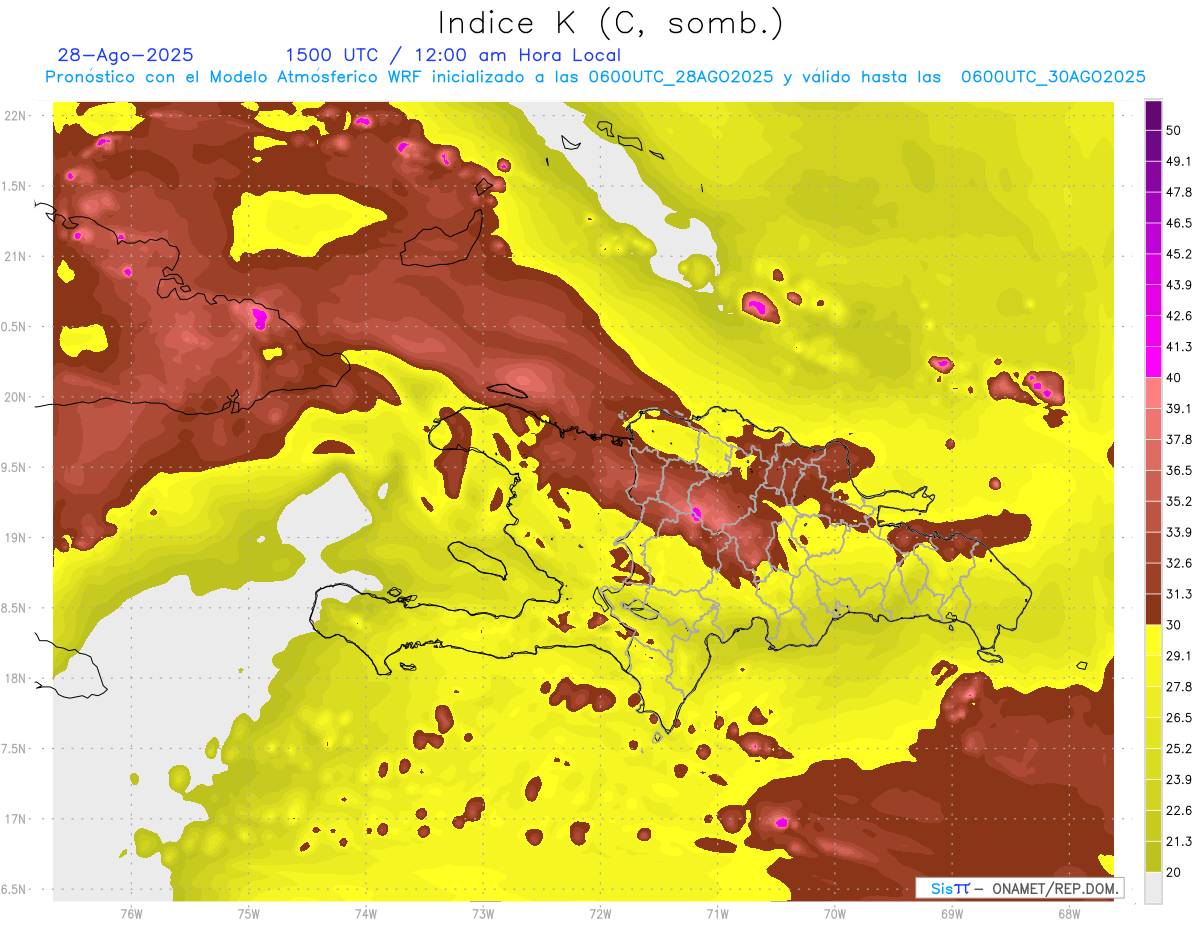Click the color scale value "36.5"

[x=1178, y=470]
